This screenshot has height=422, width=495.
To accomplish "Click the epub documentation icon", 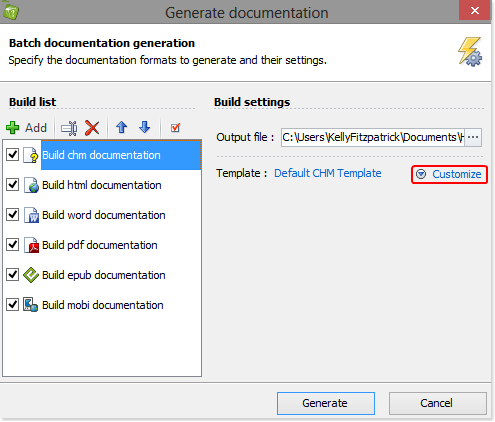I will coord(31,275).
